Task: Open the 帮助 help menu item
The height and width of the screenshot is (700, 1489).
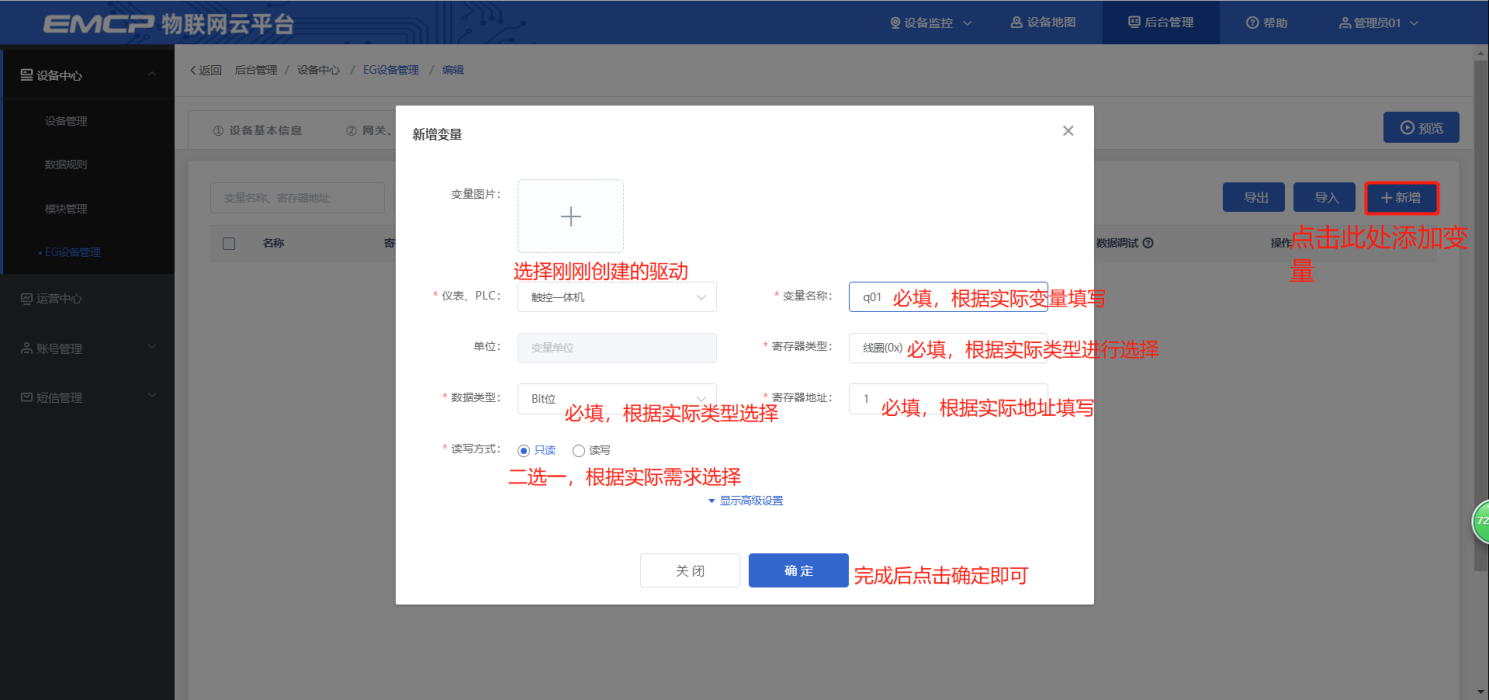Action: coord(1266,22)
